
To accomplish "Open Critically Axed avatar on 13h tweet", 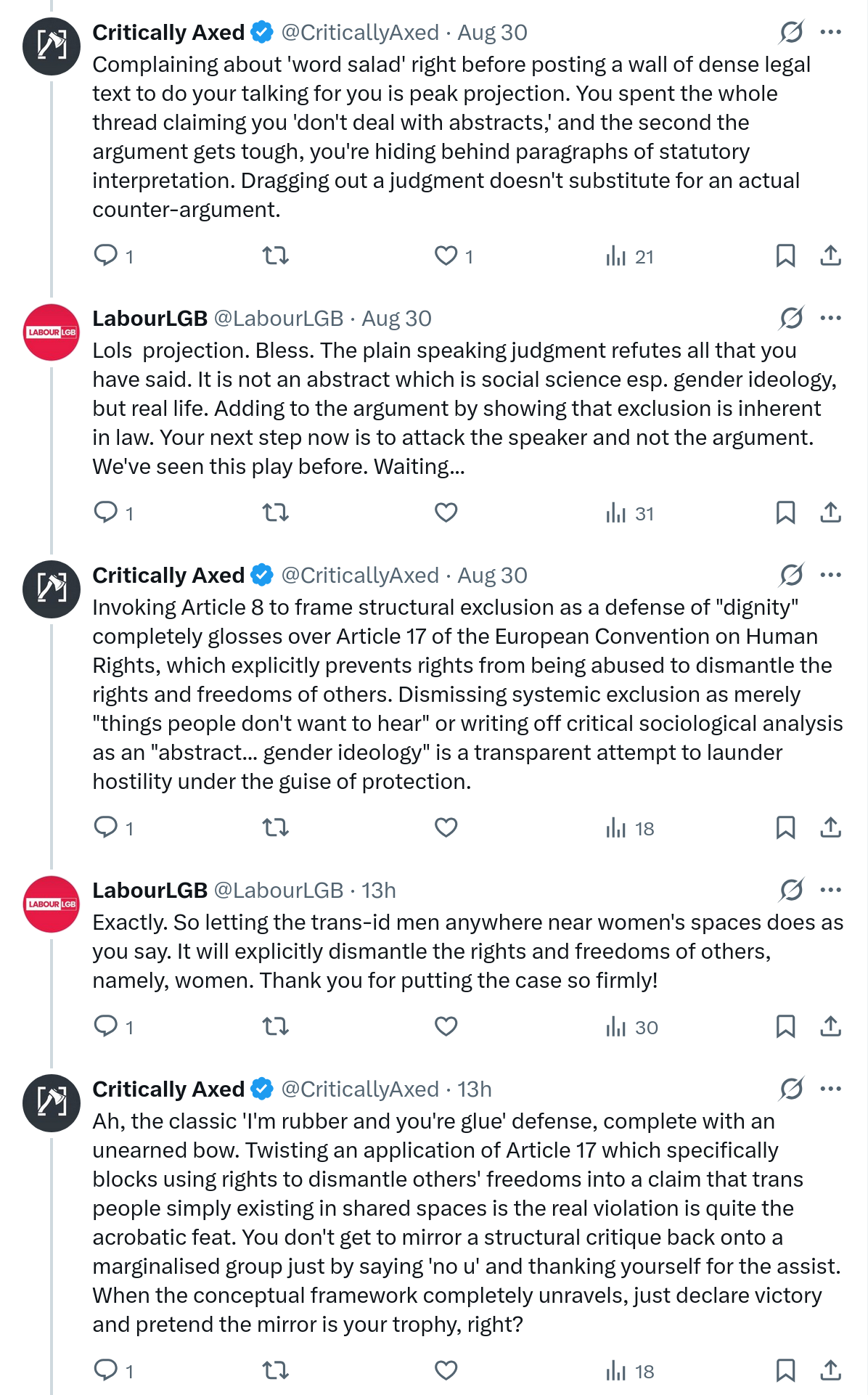I will [52, 1103].
